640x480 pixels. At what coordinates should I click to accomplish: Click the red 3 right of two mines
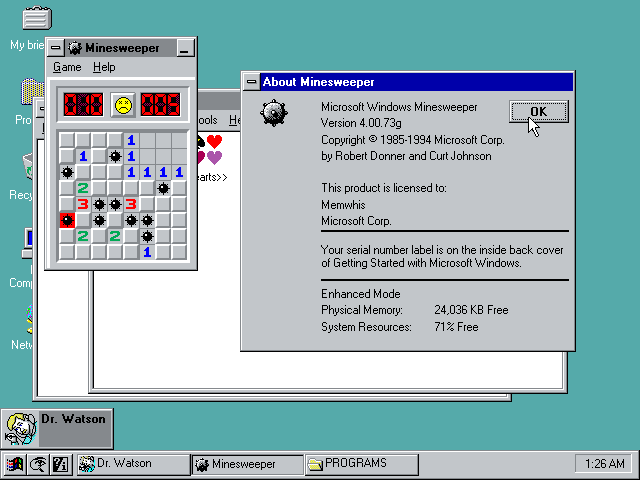coord(131,204)
